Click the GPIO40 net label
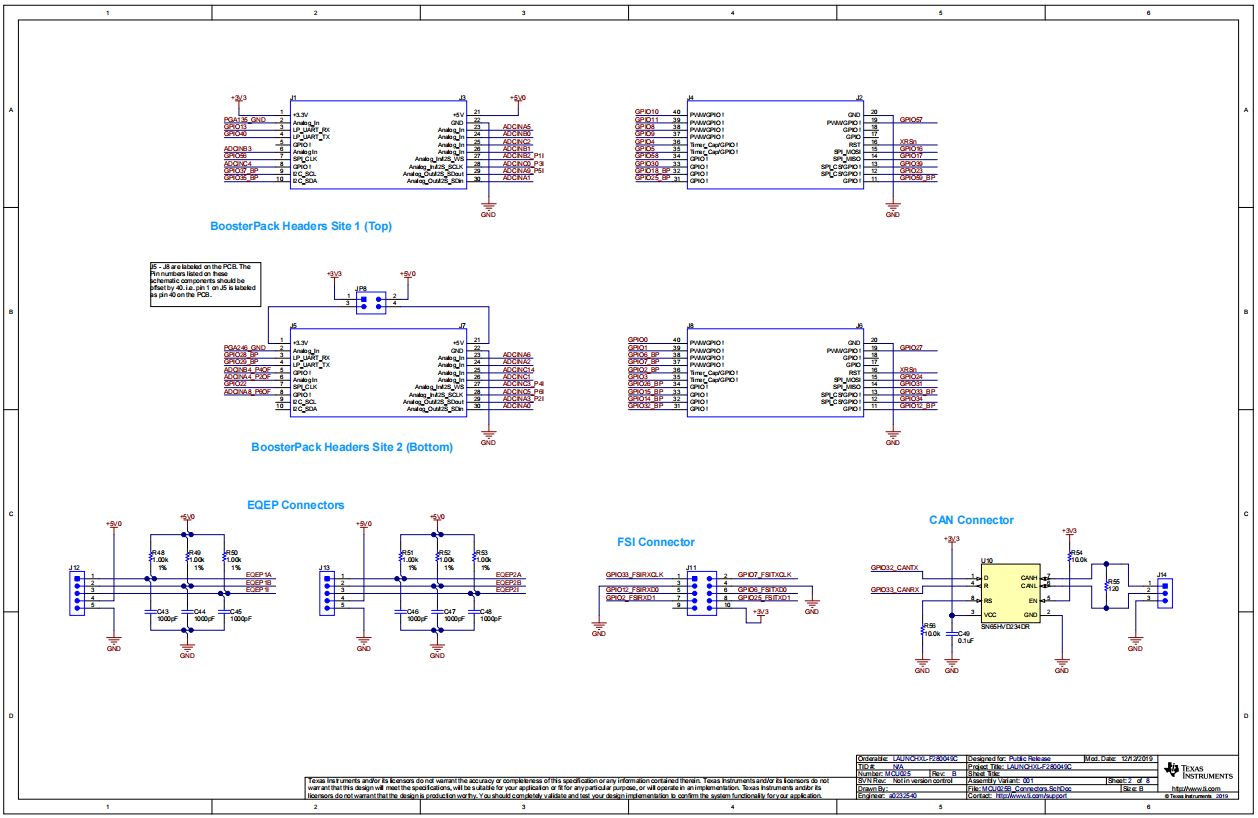Viewport: 1258px width, 818px height. coord(235,134)
